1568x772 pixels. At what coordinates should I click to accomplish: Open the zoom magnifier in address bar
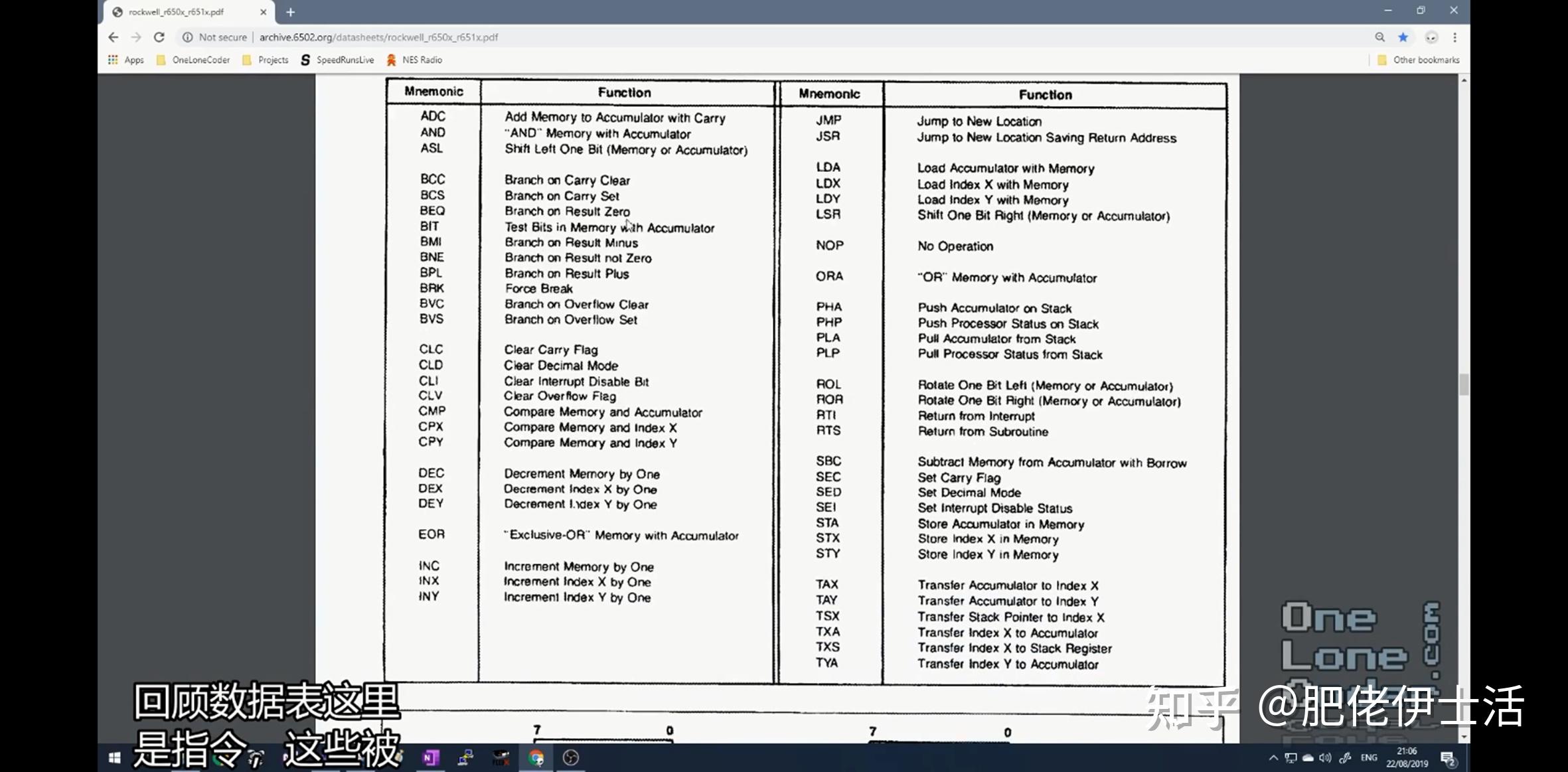[x=1379, y=37]
